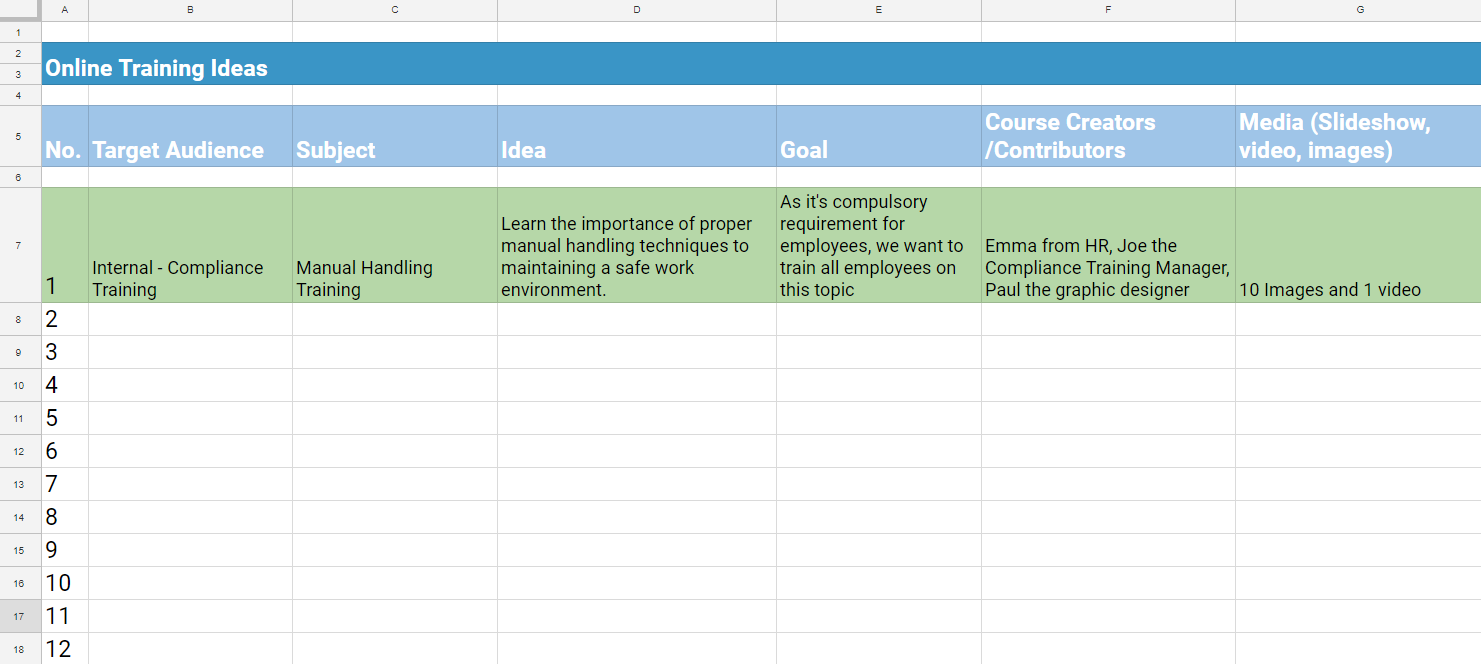Click the 'No.' header cell
Viewport: 1481px width, 664px height.
tap(65, 136)
